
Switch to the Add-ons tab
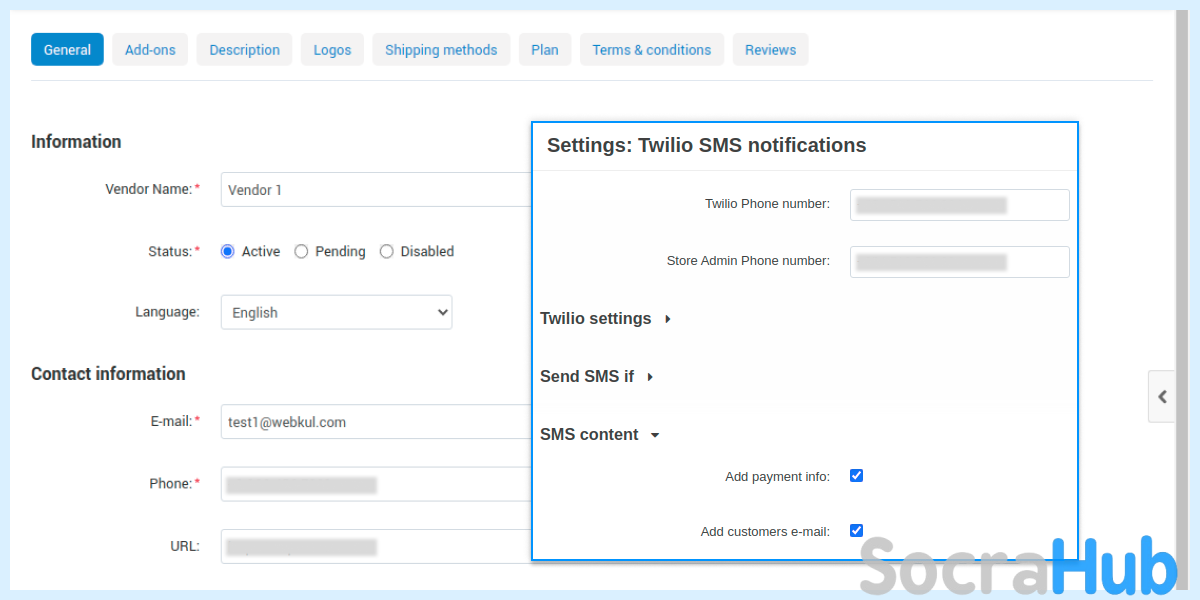[x=150, y=50]
